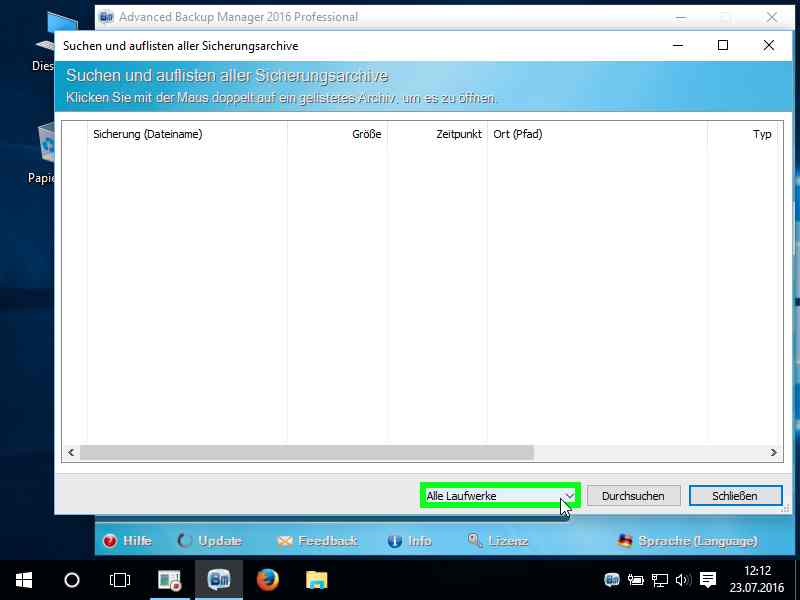This screenshot has height=600, width=800.
Task: Close the Suchen und auflisten dialog
Action: (769, 45)
